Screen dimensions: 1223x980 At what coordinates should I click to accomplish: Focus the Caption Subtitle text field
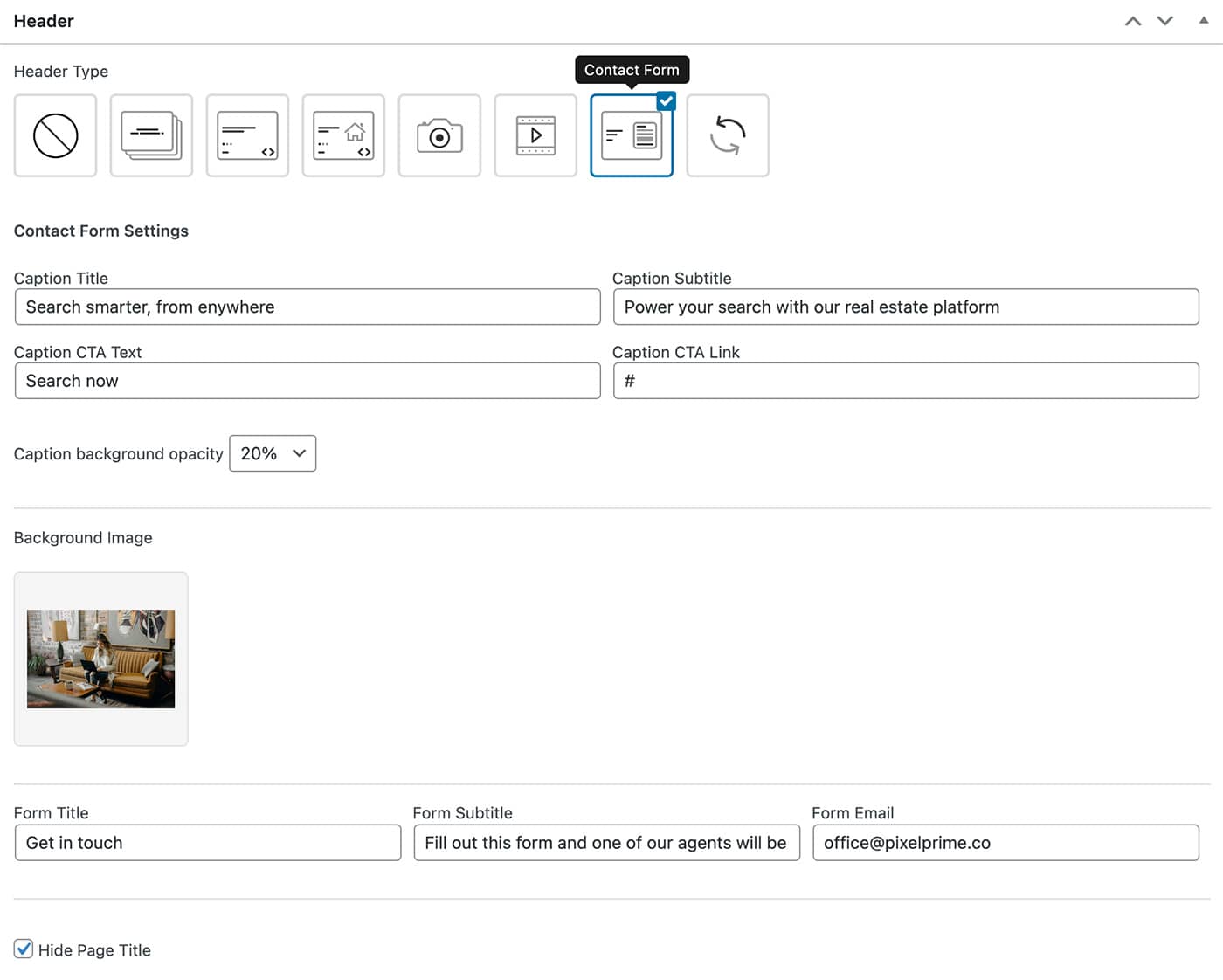[x=906, y=307]
